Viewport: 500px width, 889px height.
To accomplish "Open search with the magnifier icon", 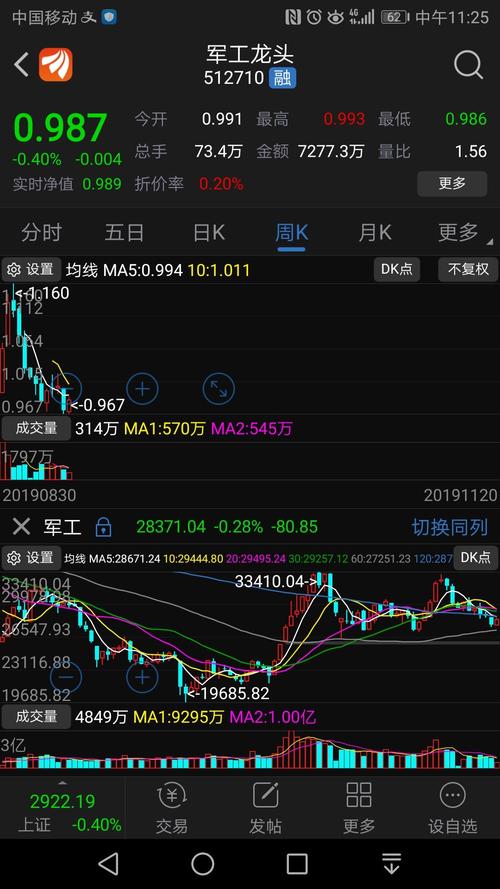I will click(469, 65).
